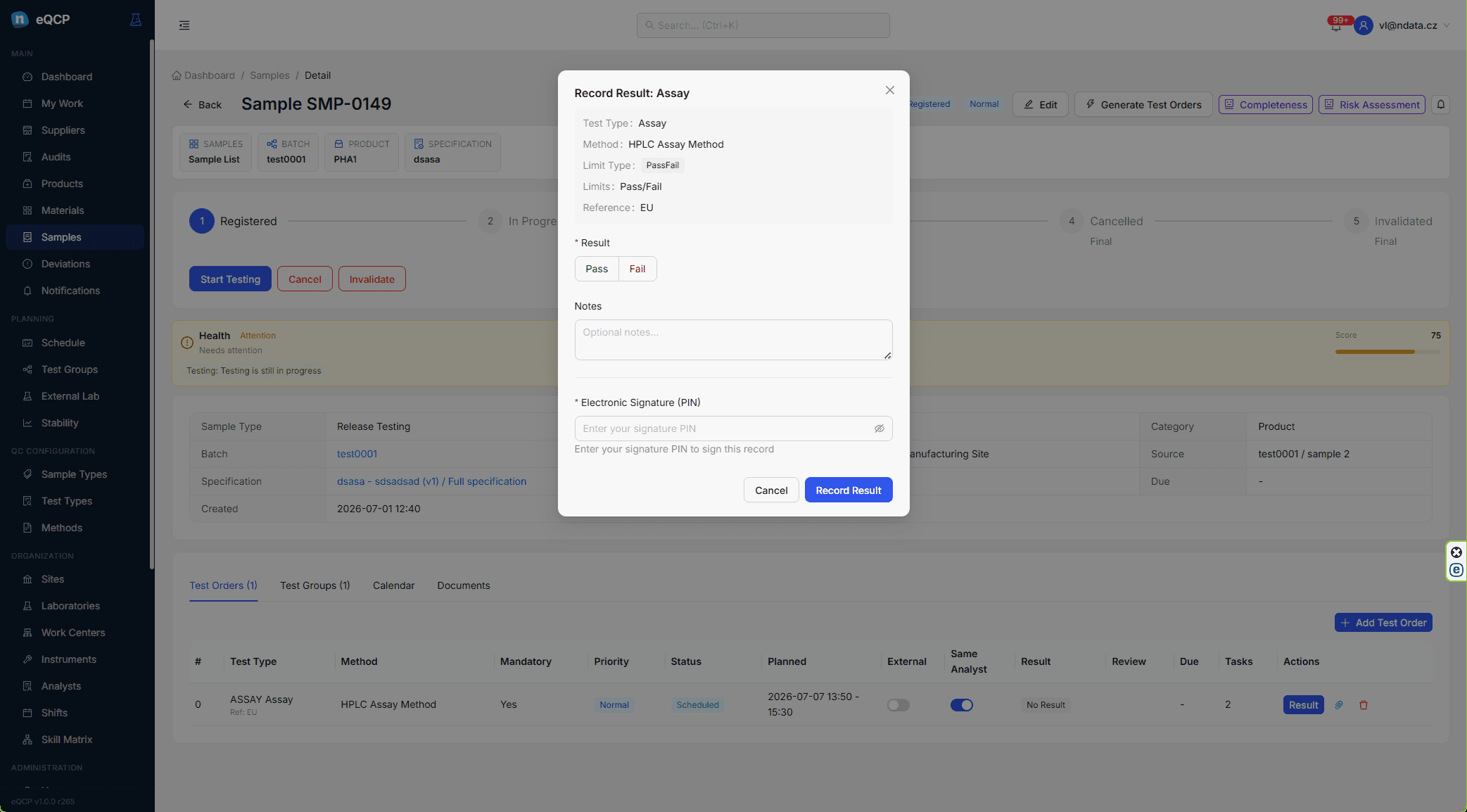Toggle the External switch for Assay
Image resolution: width=1467 pixels, height=812 pixels.
pos(898,705)
